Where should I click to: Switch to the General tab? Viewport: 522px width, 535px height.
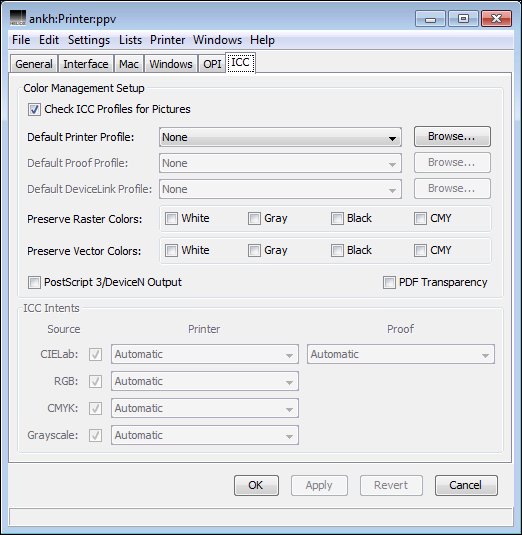(x=34, y=64)
